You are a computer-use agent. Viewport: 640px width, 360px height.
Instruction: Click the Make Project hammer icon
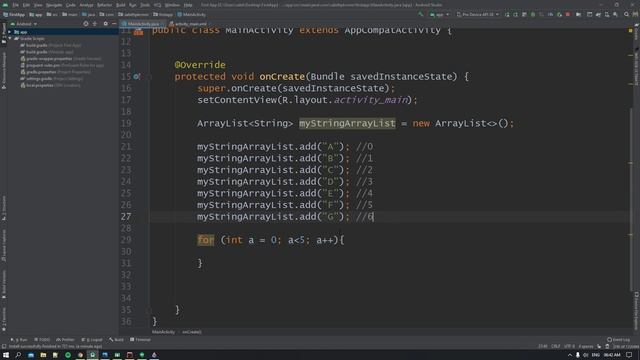tap(421, 14)
